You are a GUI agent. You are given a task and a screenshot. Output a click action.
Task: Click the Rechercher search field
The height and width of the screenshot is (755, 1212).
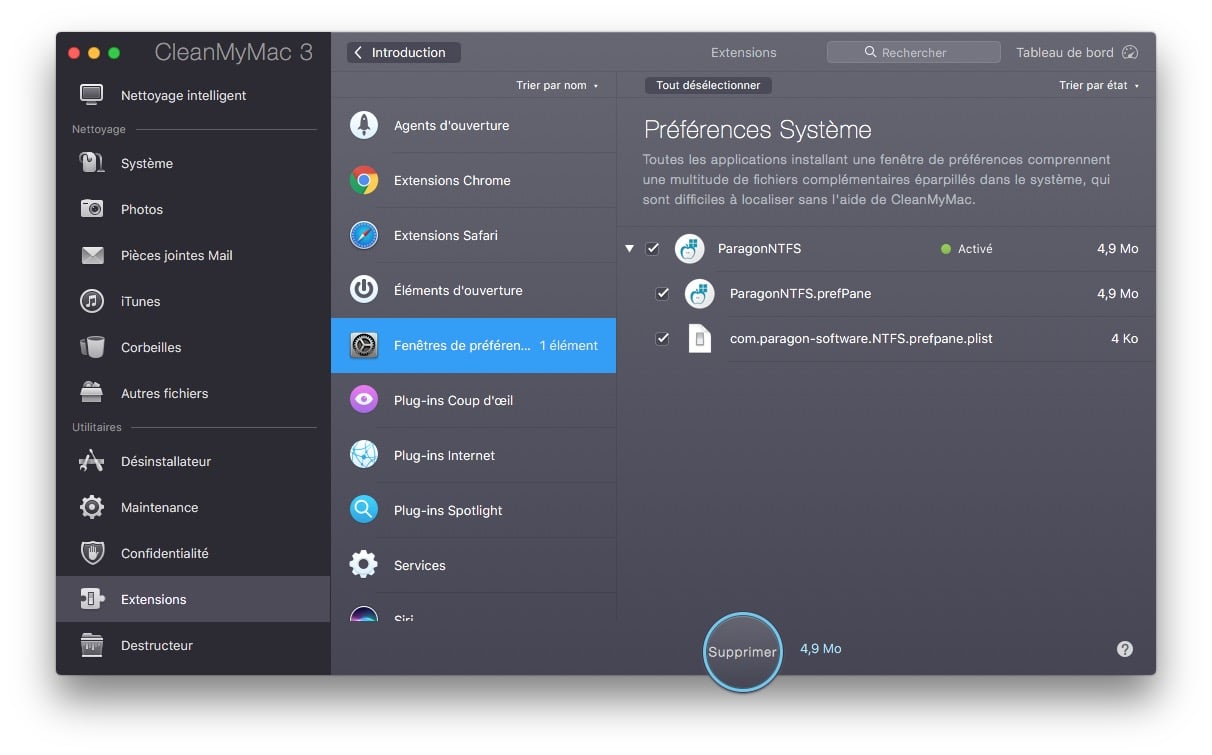pos(914,52)
